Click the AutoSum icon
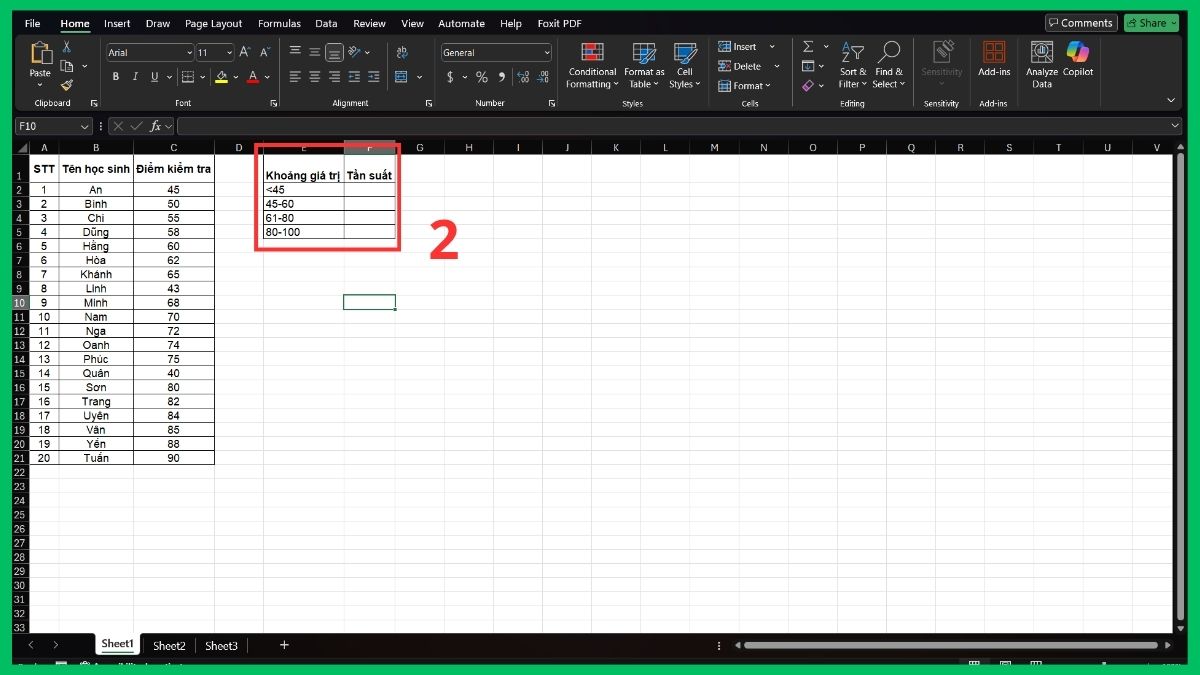1200x675 pixels. 808,47
